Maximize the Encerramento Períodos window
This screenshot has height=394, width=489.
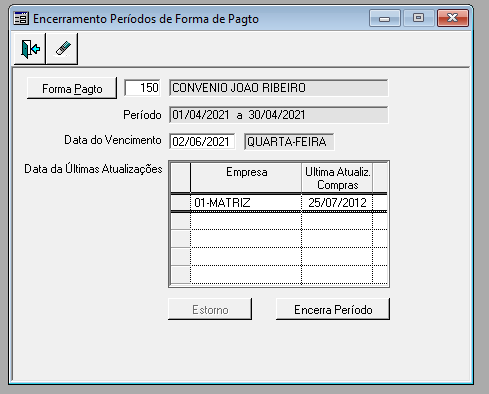(x=418, y=18)
